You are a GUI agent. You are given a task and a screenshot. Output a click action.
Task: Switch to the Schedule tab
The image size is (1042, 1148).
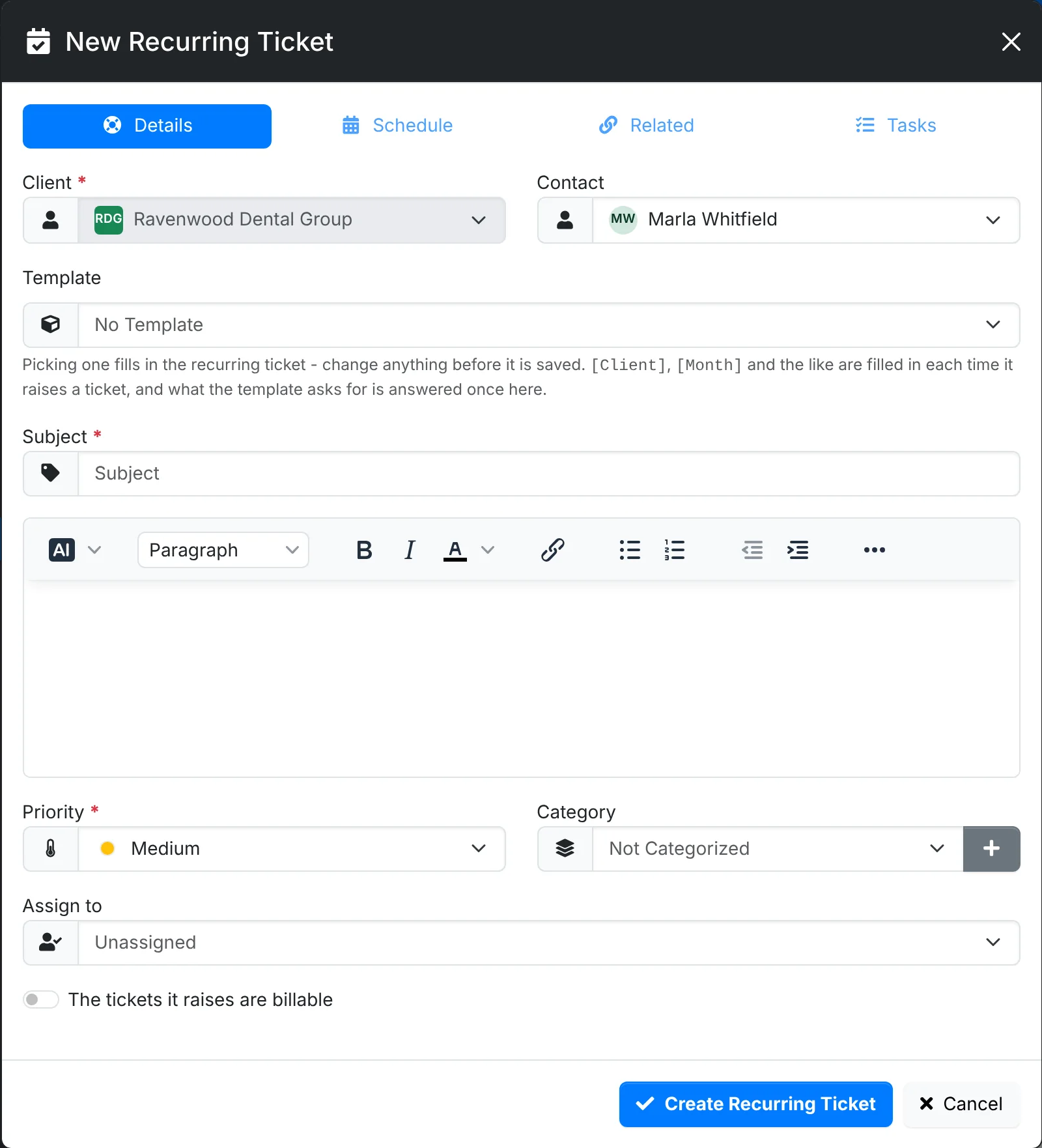[x=397, y=126]
